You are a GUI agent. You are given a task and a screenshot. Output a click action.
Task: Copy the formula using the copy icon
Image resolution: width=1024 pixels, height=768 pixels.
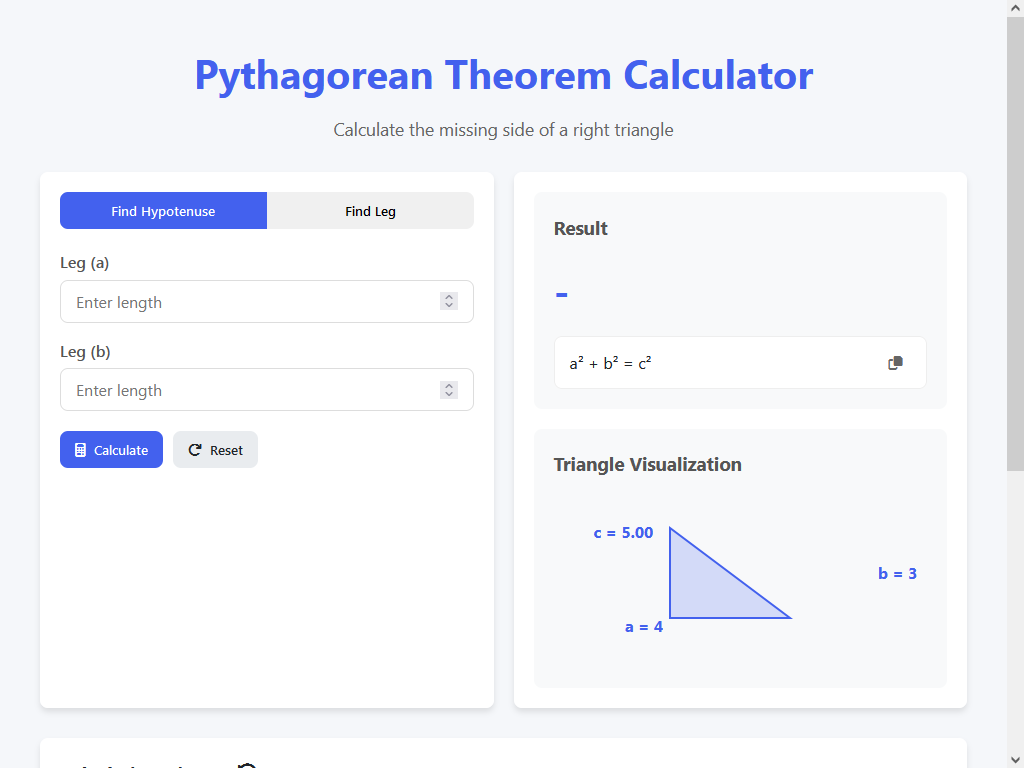click(x=895, y=363)
